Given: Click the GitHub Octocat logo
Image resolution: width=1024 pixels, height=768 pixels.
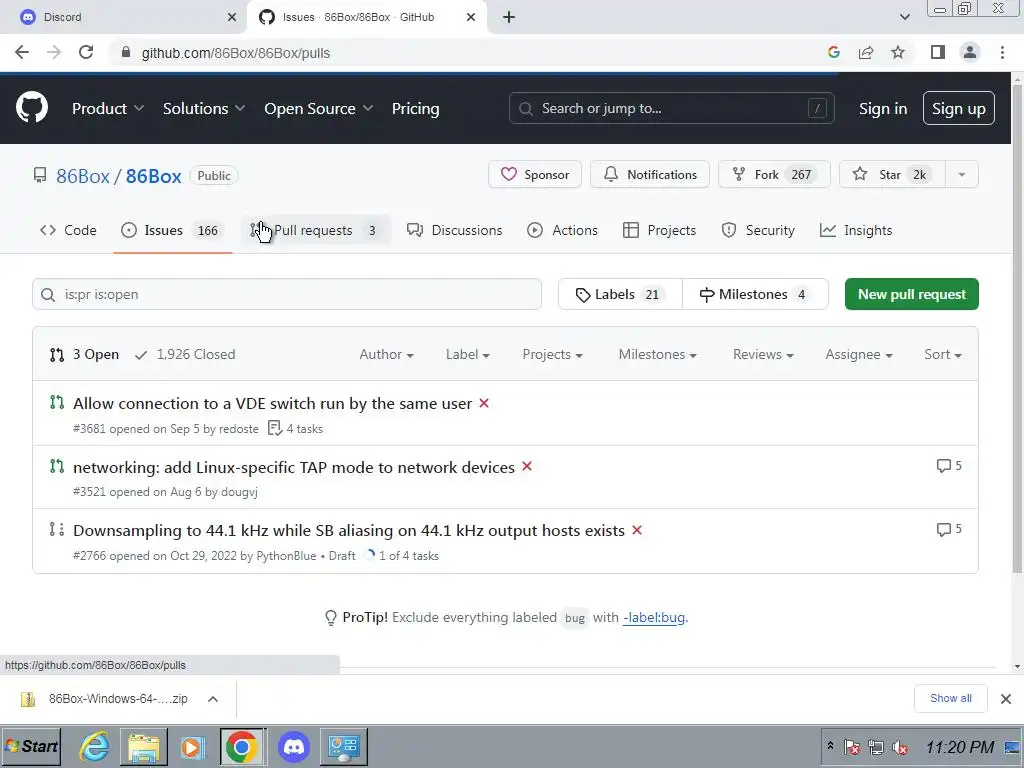Looking at the screenshot, I should coord(32,108).
